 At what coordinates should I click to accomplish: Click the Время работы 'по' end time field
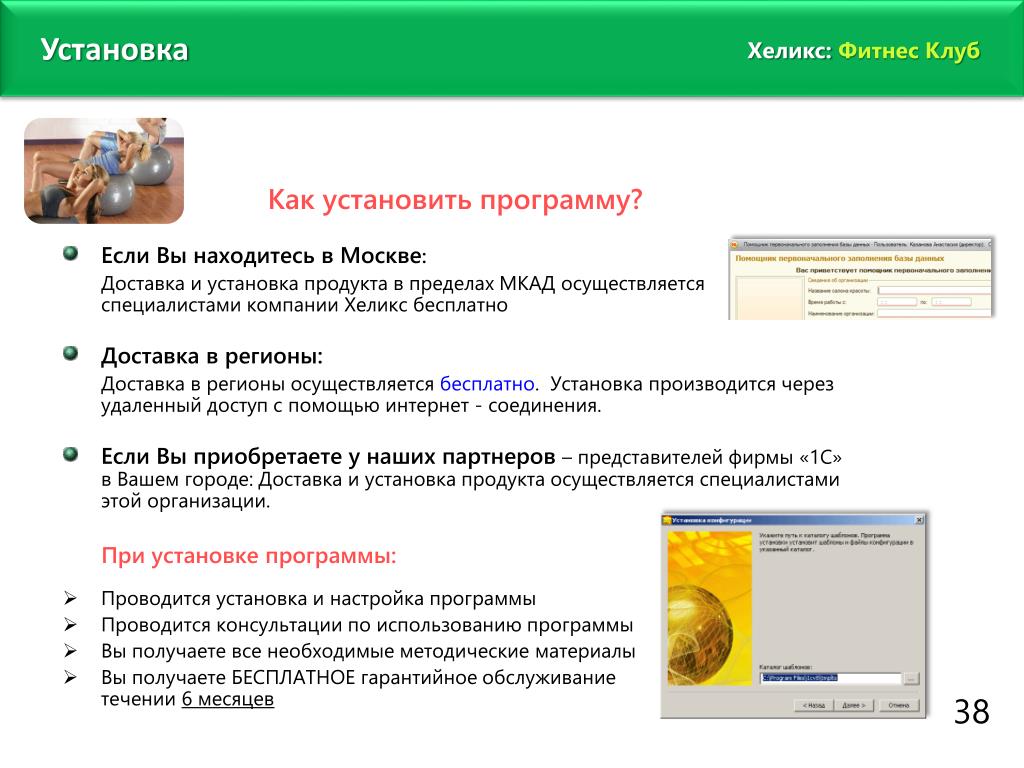pyautogui.click(x=951, y=302)
